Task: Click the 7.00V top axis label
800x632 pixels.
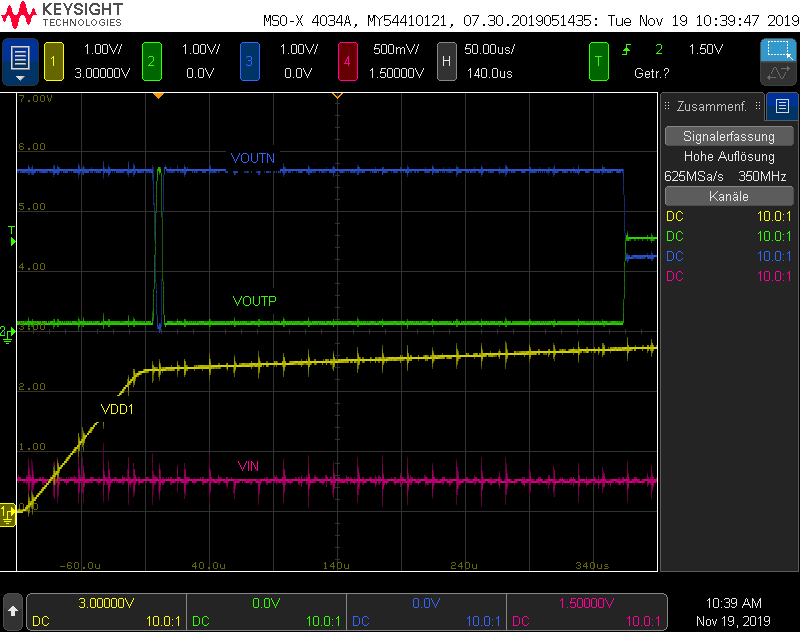Action: click(35, 98)
